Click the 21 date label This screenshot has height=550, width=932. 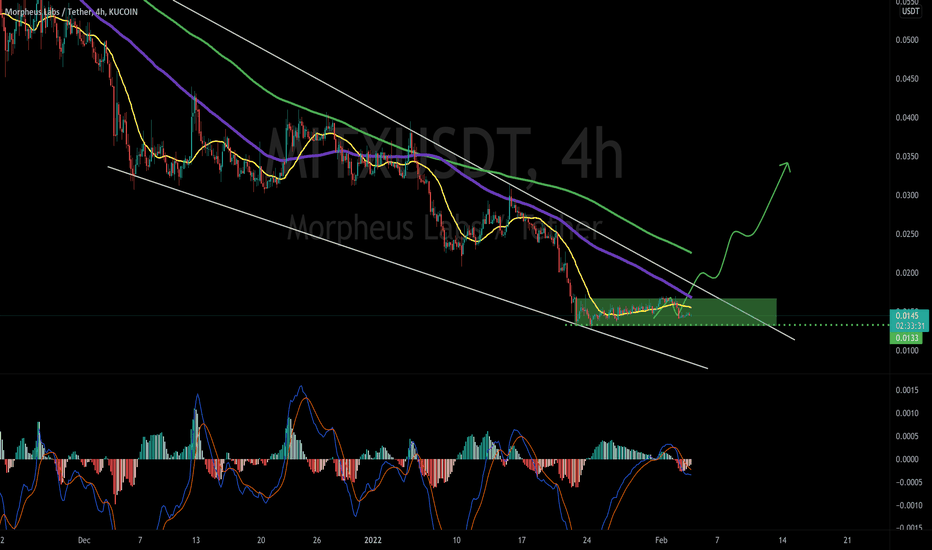coord(848,540)
